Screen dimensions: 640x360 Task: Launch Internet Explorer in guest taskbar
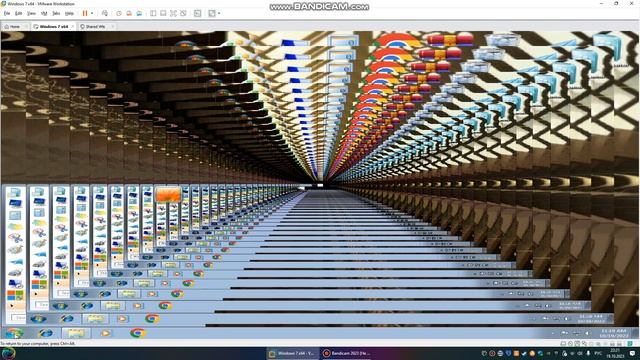[45, 333]
